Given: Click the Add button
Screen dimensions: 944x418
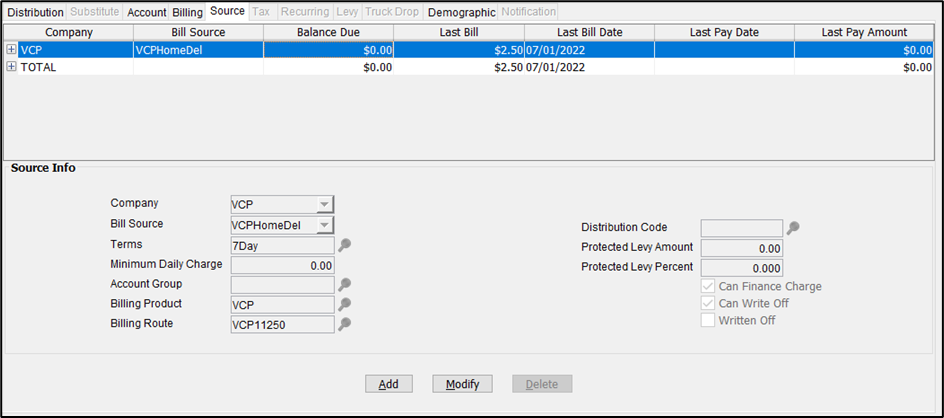Looking at the screenshot, I should [x=389, y=384].
